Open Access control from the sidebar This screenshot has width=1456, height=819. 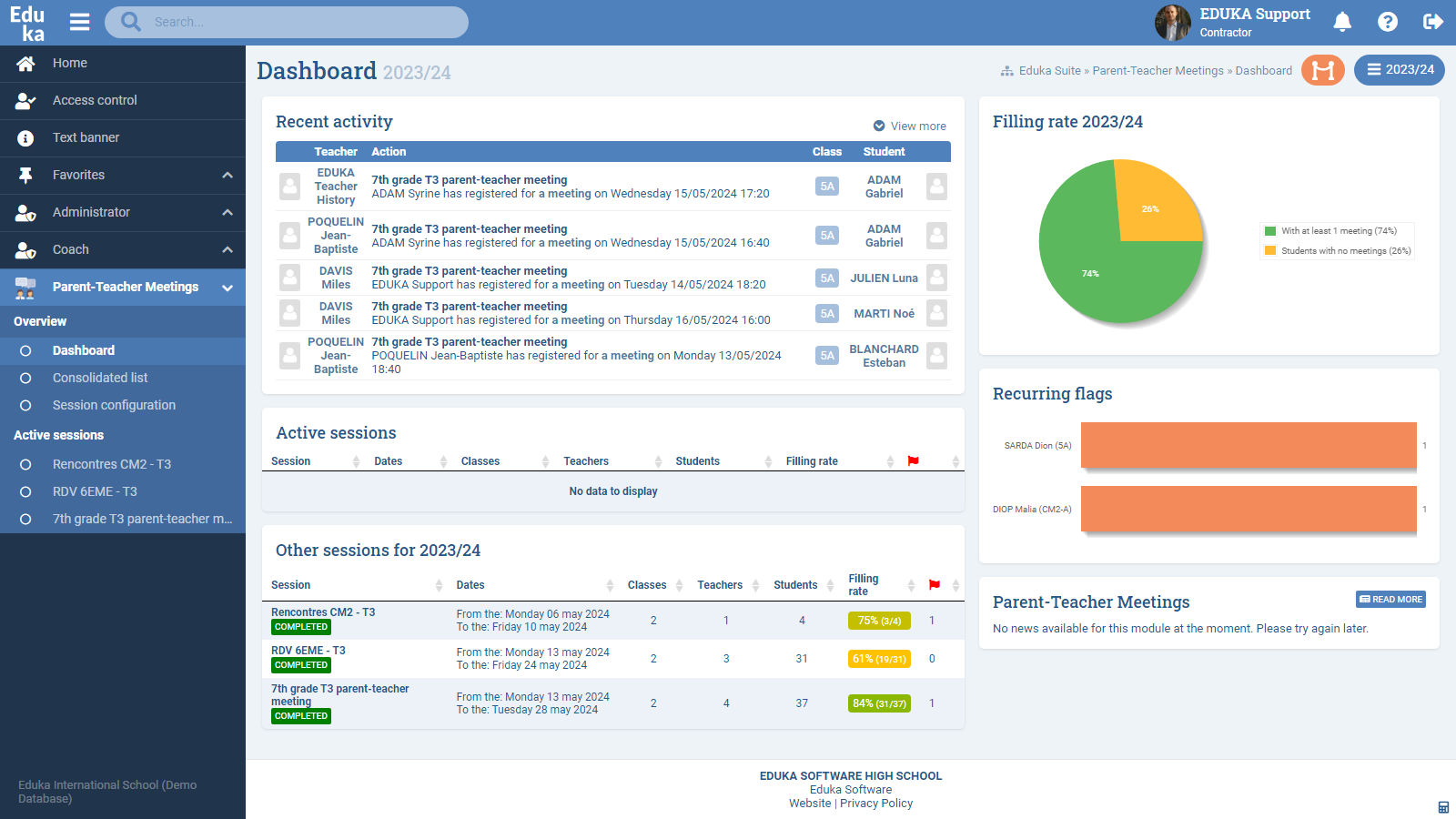coord(95,100)
